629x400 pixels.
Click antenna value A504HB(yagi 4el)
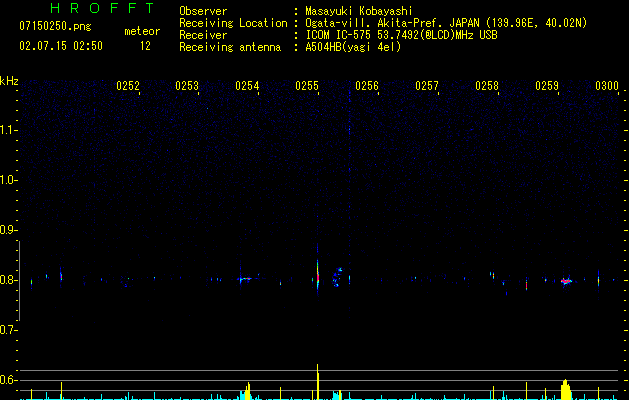353,47
